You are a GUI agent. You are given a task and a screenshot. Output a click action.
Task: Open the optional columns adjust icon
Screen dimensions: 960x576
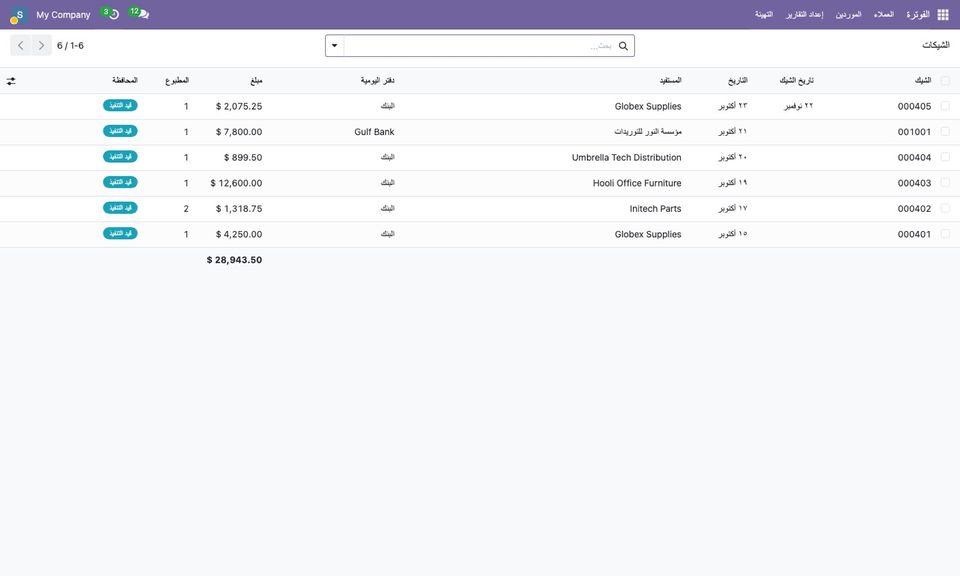coord(11,81)
